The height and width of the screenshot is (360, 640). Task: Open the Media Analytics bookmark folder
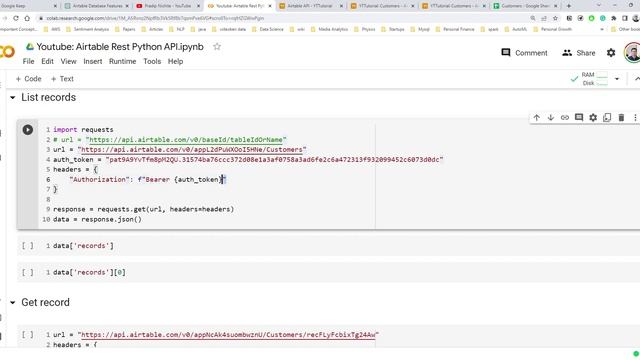[x=329, y=29]
